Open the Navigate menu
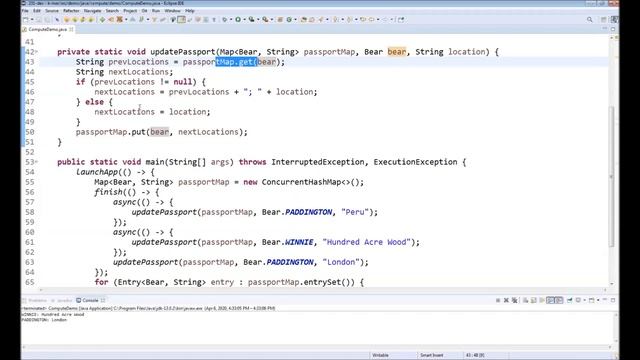 [x=92, y=11]
